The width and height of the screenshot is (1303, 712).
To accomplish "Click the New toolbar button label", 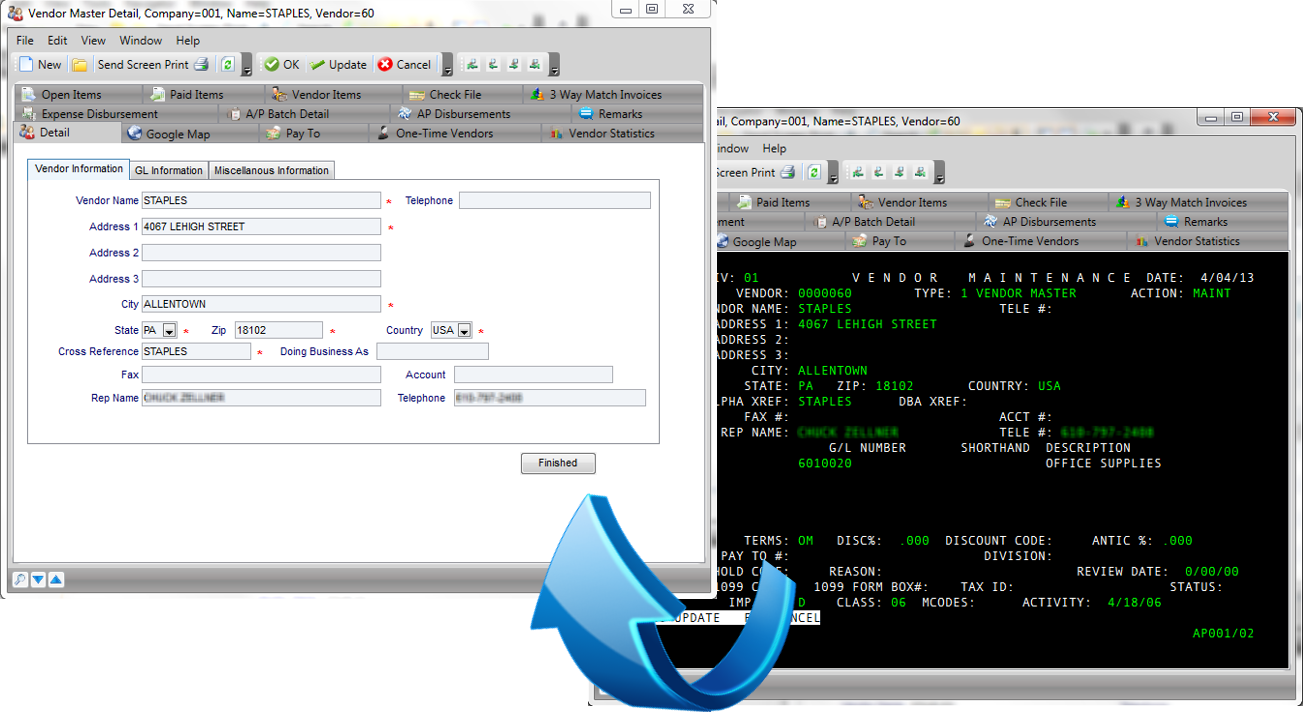I will [49, 64].
